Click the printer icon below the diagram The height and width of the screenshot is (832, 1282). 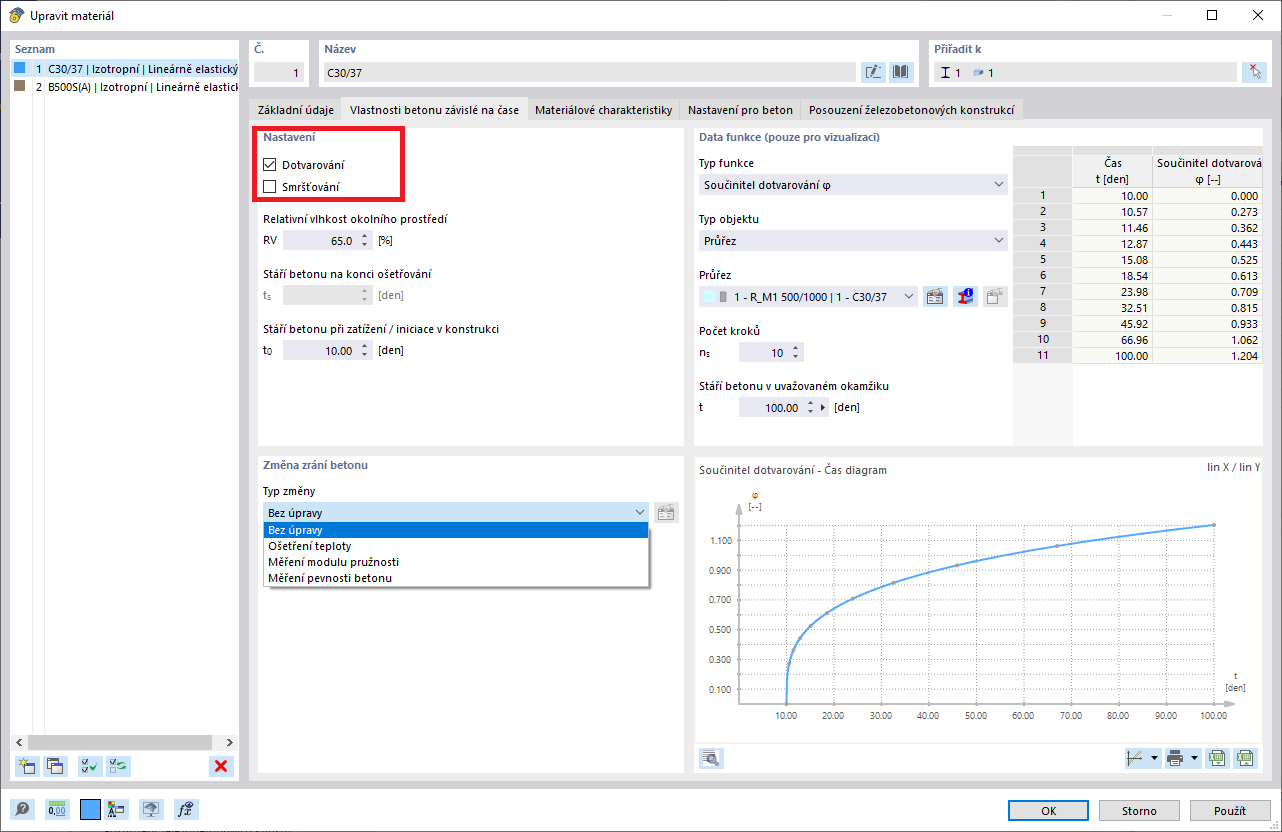coord(1176,758)
